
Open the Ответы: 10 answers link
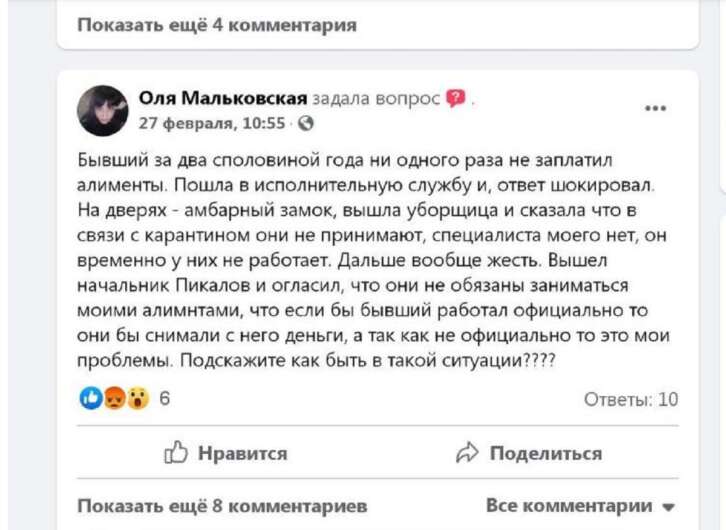[x=630, y=399]
